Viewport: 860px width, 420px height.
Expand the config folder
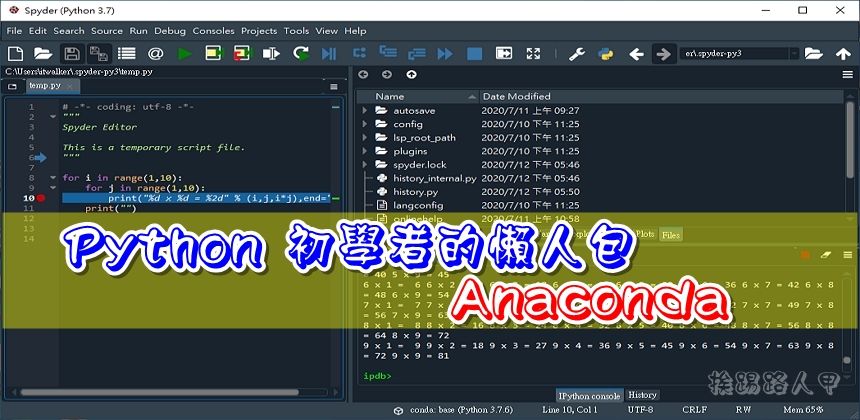pos(365,124)
